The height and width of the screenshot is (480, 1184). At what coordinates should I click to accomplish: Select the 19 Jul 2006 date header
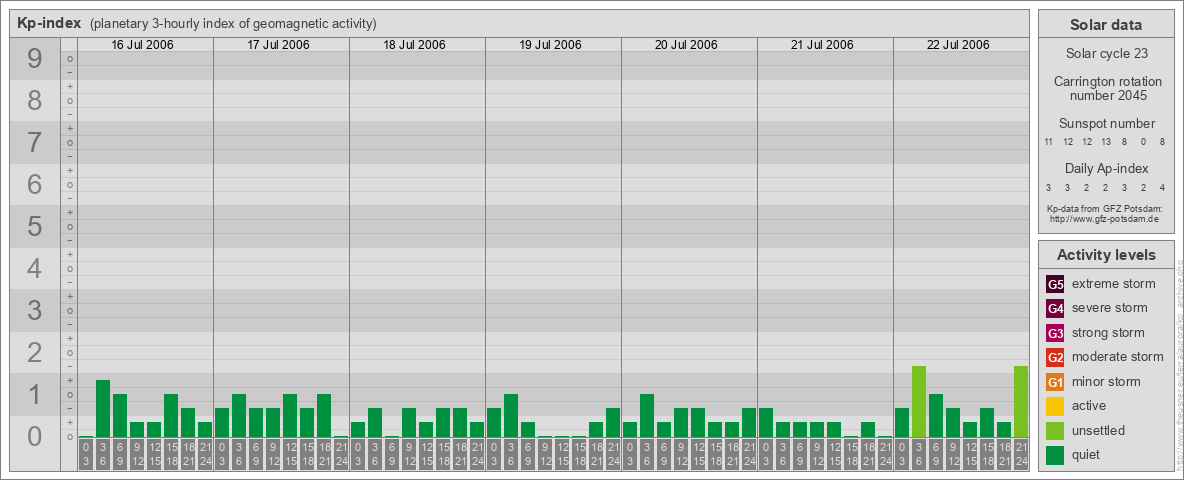point(550,45)
